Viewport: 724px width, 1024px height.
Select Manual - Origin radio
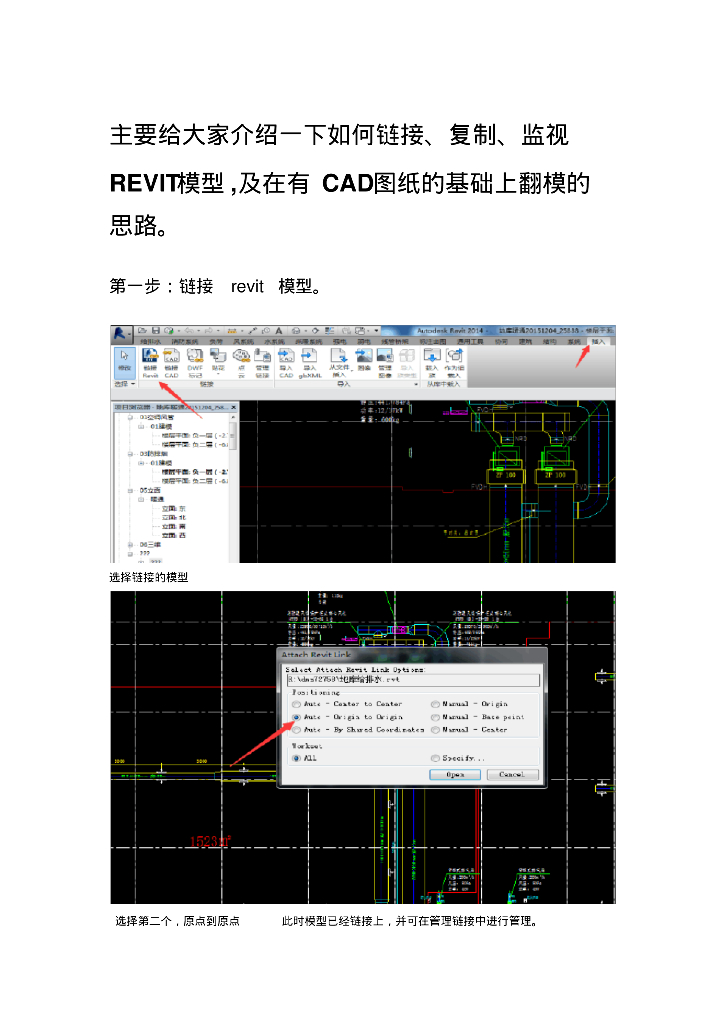point(435,704)
